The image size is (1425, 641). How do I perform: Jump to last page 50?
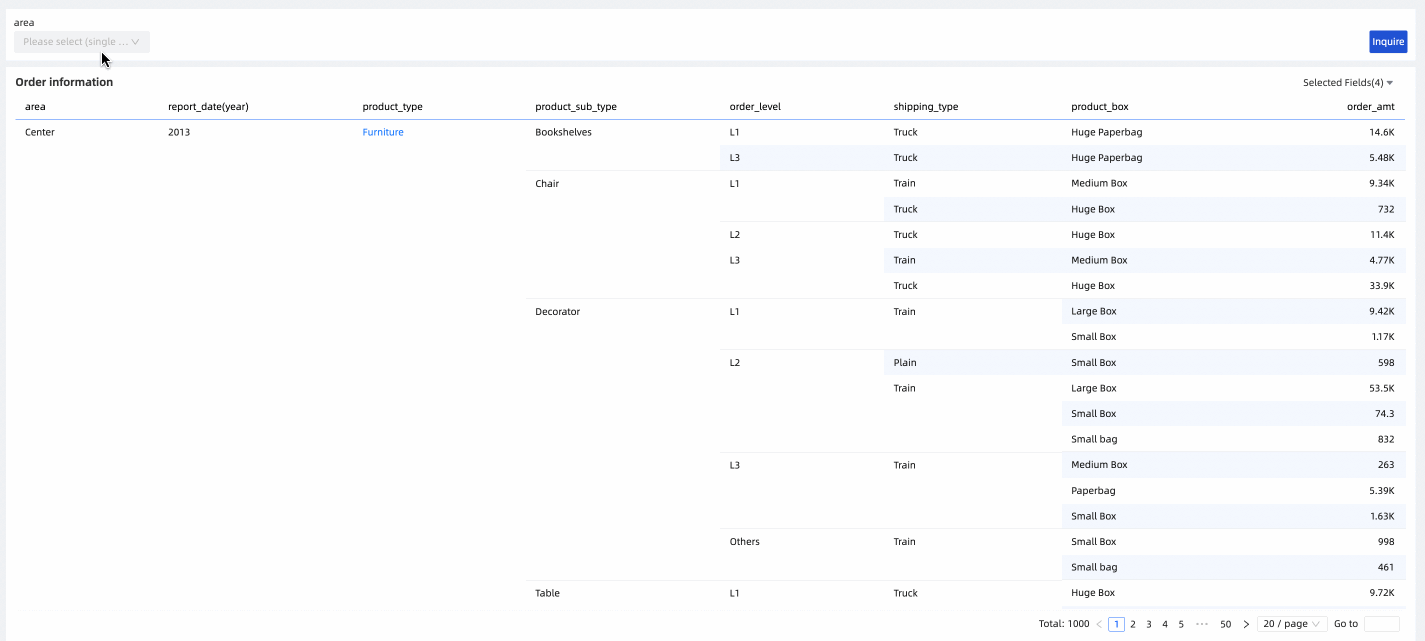tap(1226, 624)
